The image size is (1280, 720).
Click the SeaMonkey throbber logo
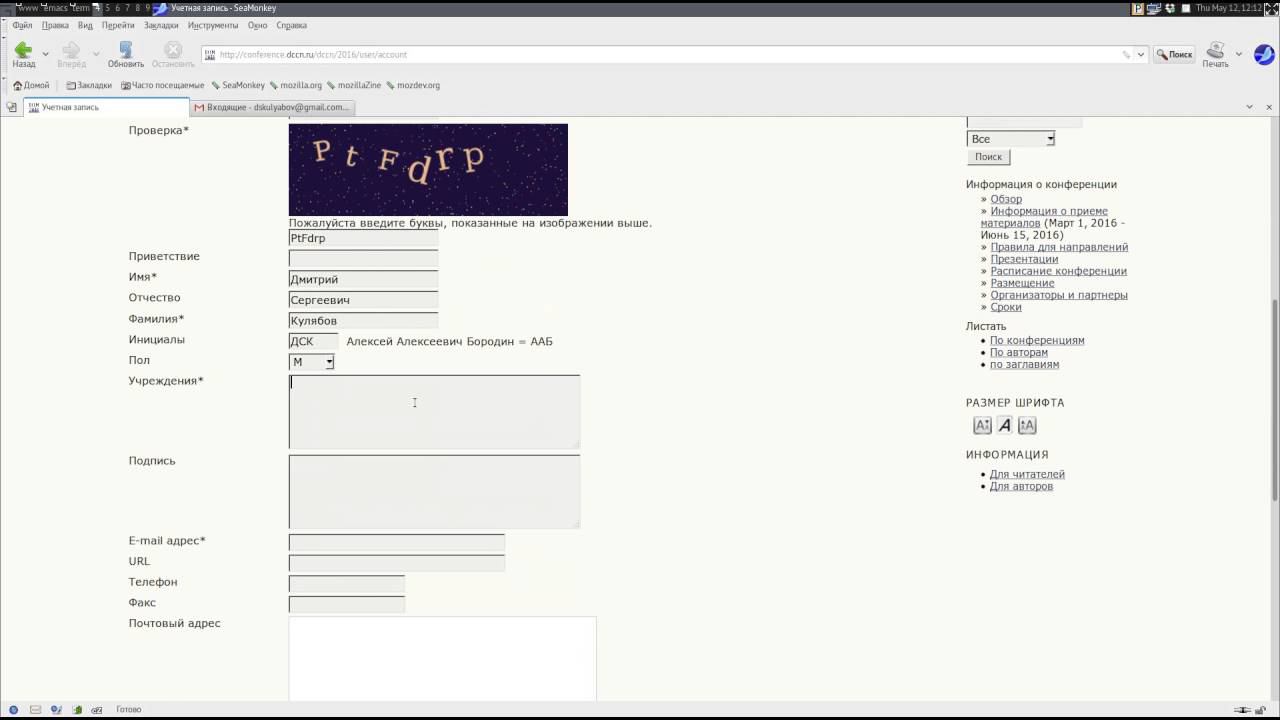1264,54
